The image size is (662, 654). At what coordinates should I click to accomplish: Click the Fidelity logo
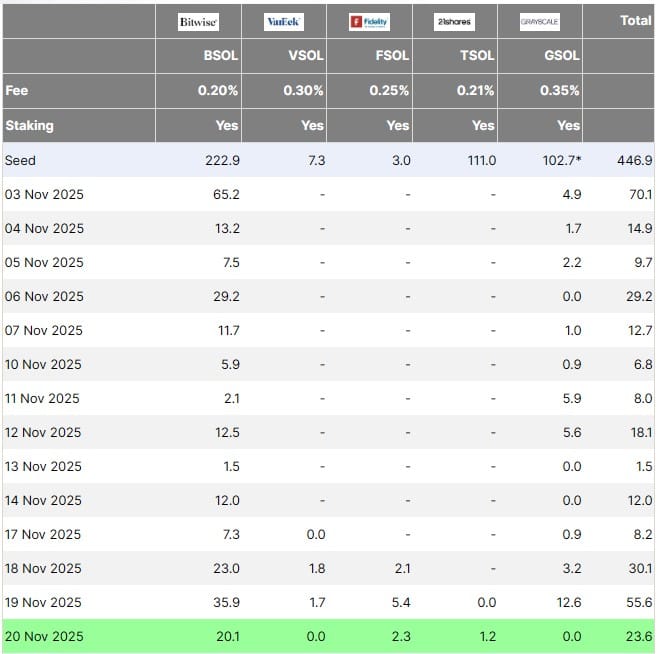click(x=369, y=22)
